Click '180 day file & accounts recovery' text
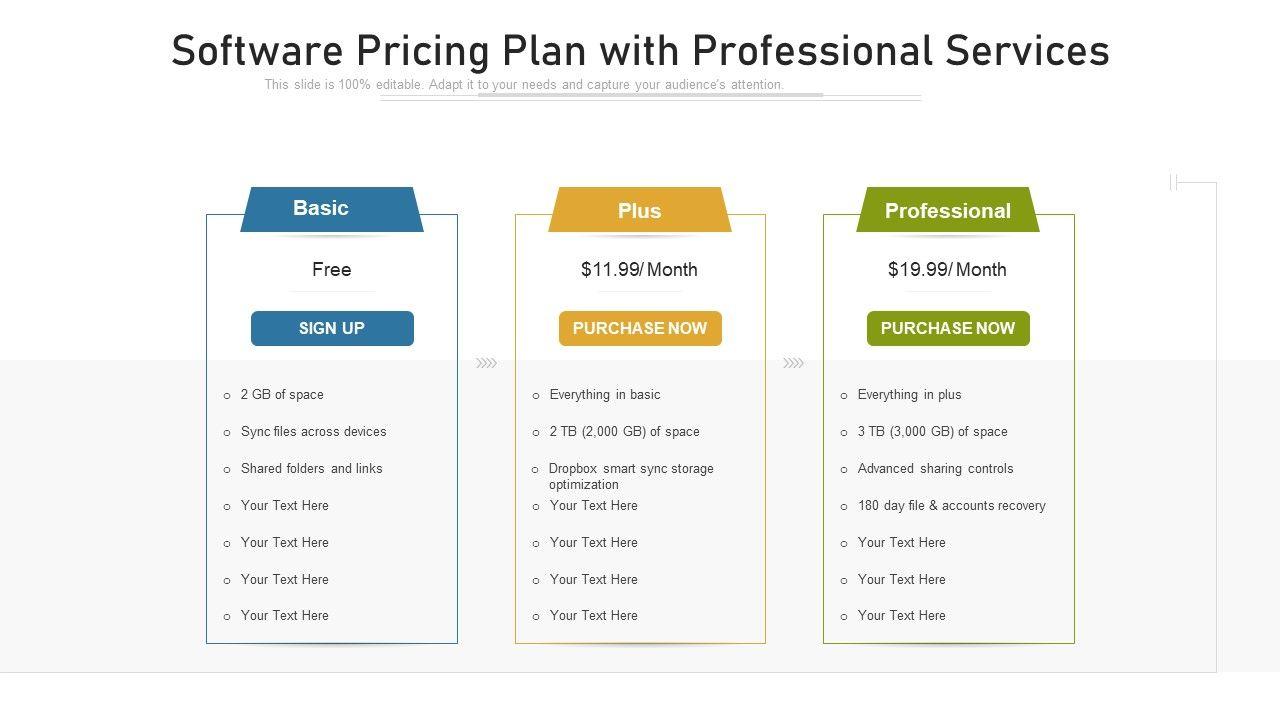Image resolution: width=1280 pixels, height=720 pixels. tap(951, 505)
